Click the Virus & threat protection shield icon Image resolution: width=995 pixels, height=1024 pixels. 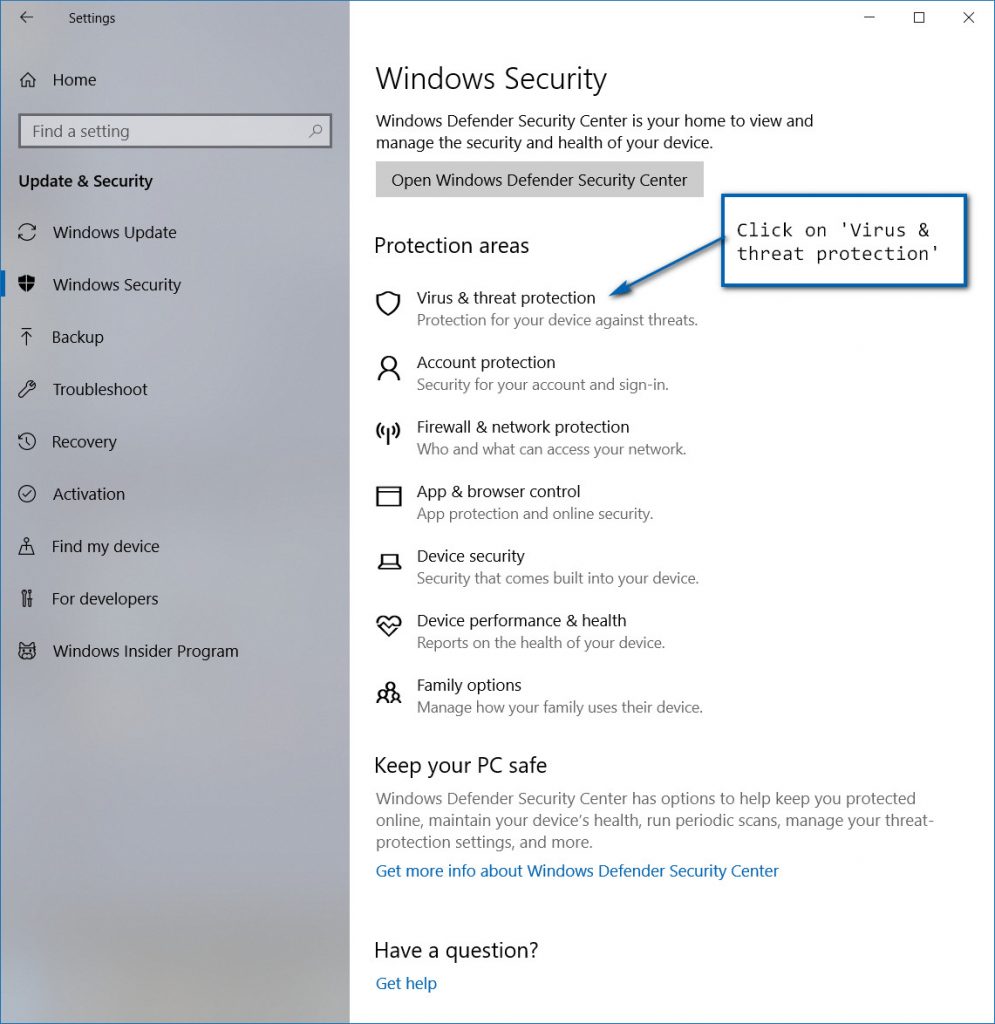tap(388, 304)
